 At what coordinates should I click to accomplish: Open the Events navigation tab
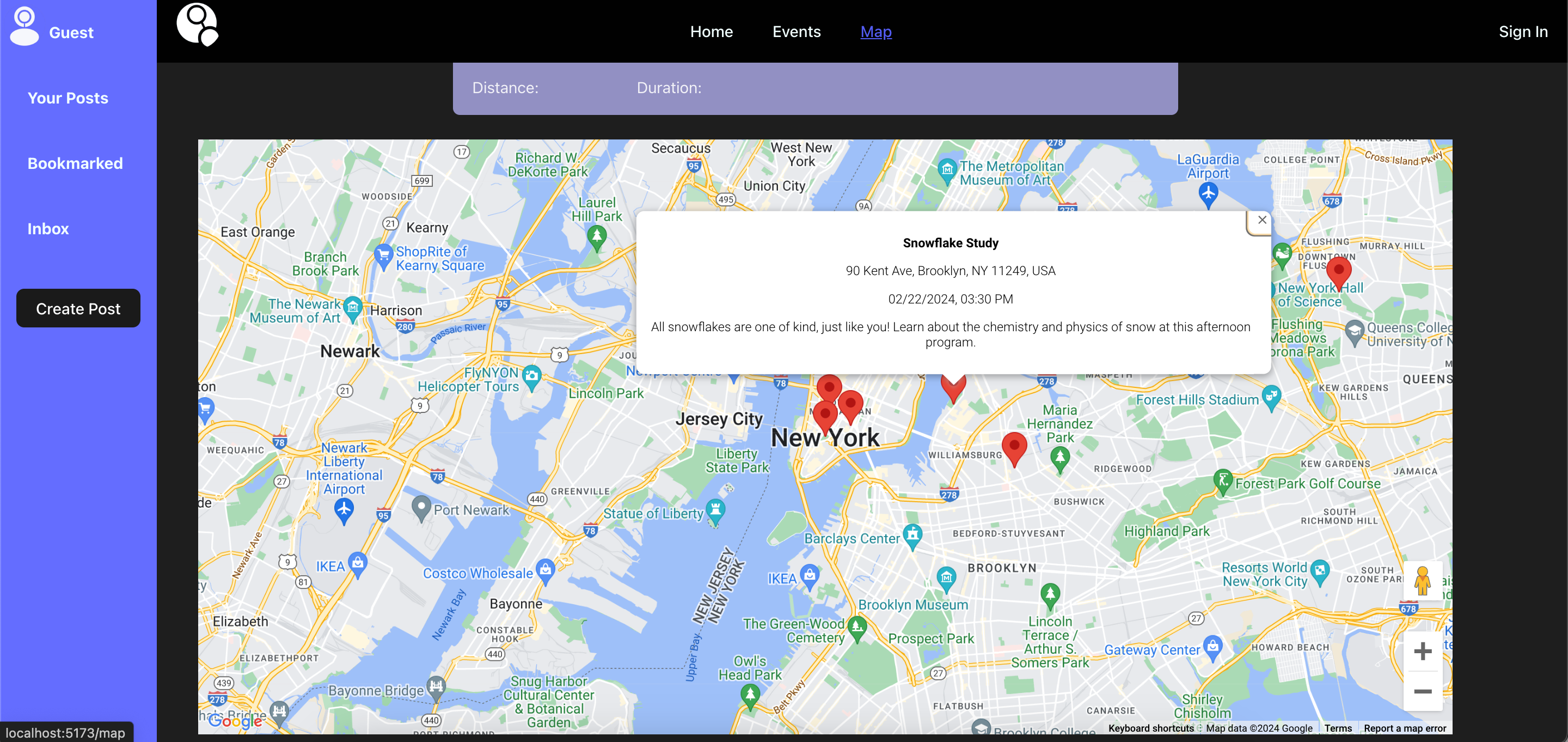[796, 32]
